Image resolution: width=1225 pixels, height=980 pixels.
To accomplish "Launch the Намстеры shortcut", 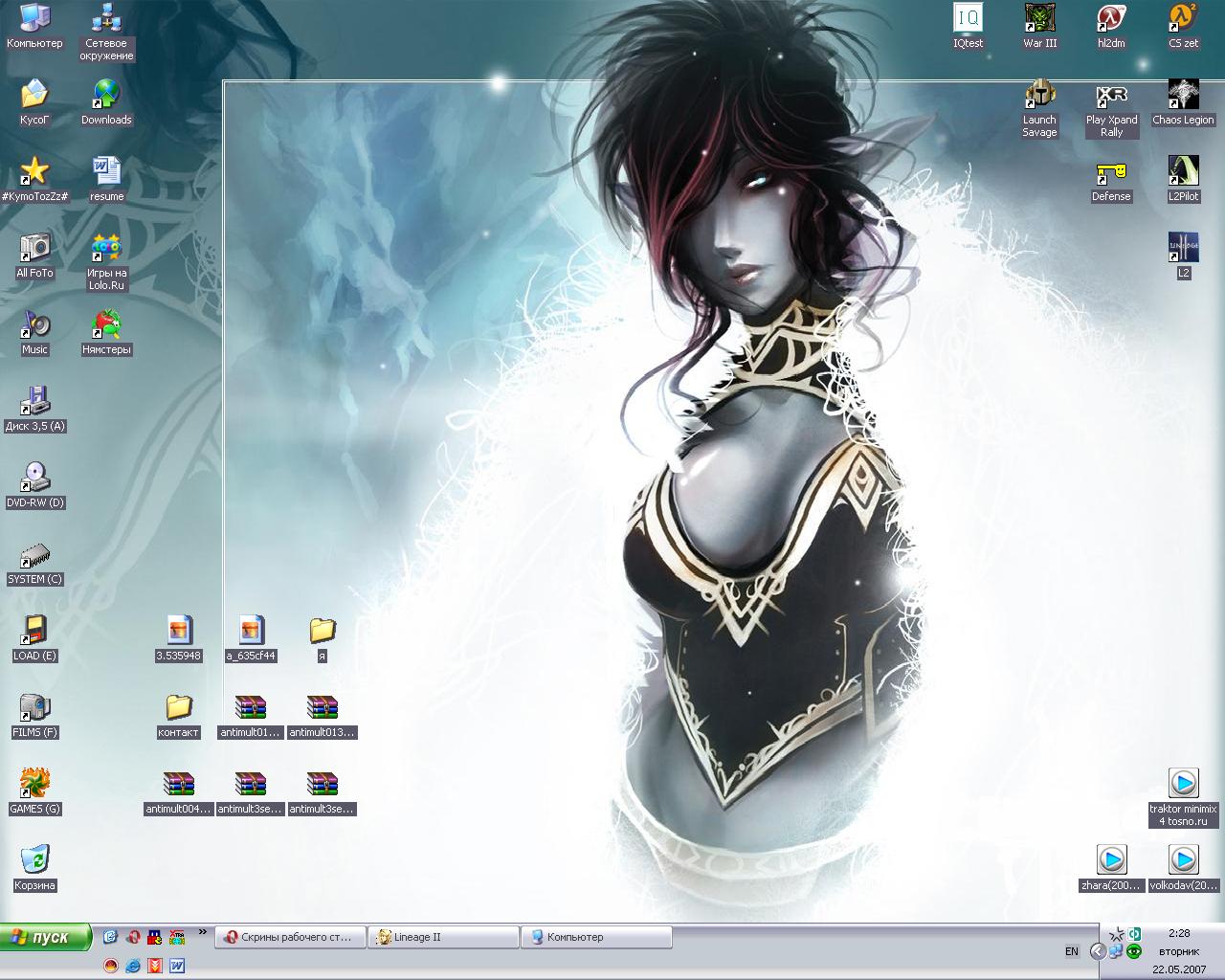I will [106, 332].
